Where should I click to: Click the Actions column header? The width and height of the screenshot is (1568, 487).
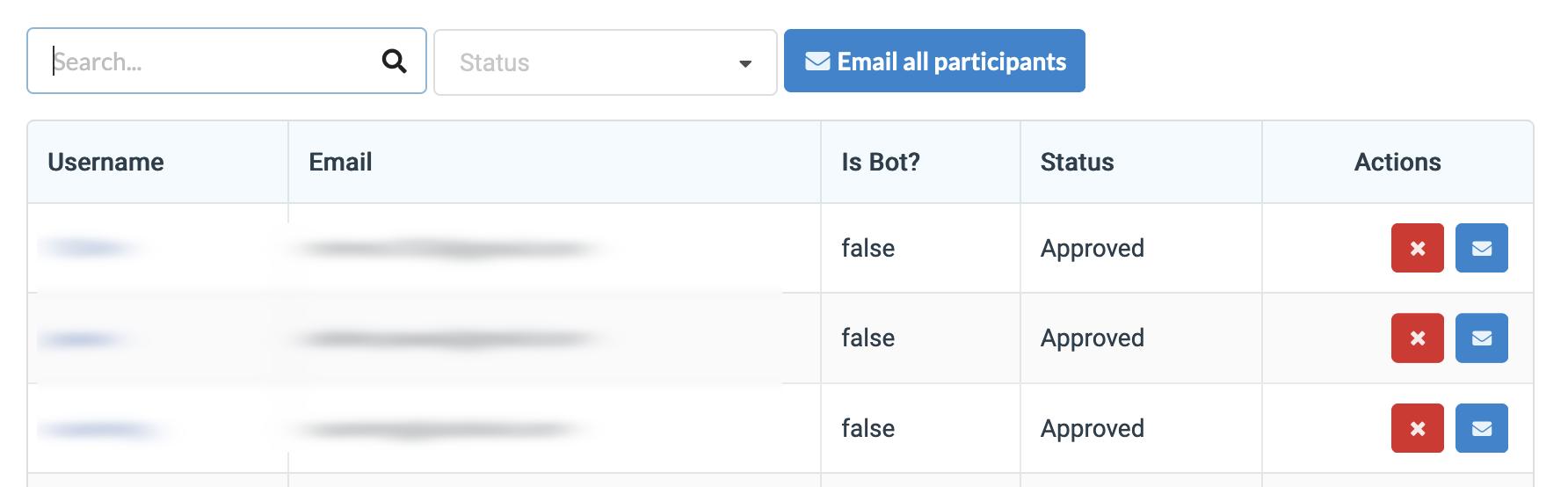[x=1397, y=162]
